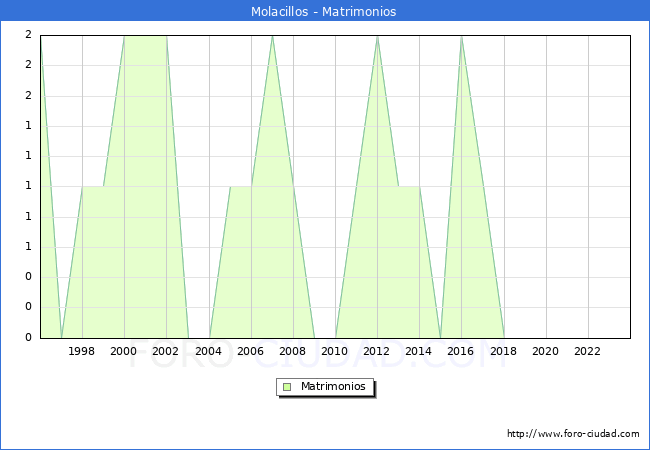The image size is (650, 450).
Task: Click the 1998 x-axis label
Action: click(x=82, y=351)
